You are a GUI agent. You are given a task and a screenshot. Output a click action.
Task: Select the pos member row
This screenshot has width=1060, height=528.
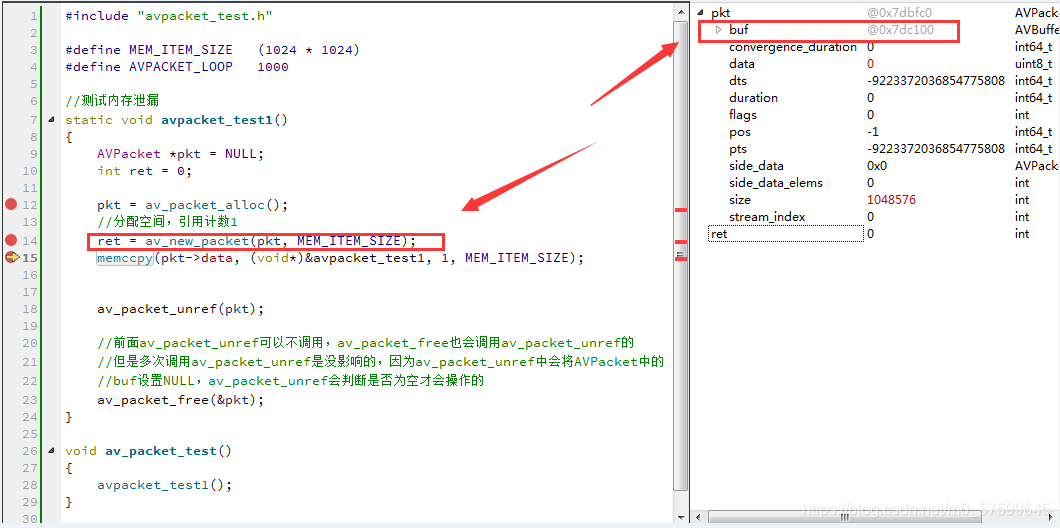tap(877, 132)
